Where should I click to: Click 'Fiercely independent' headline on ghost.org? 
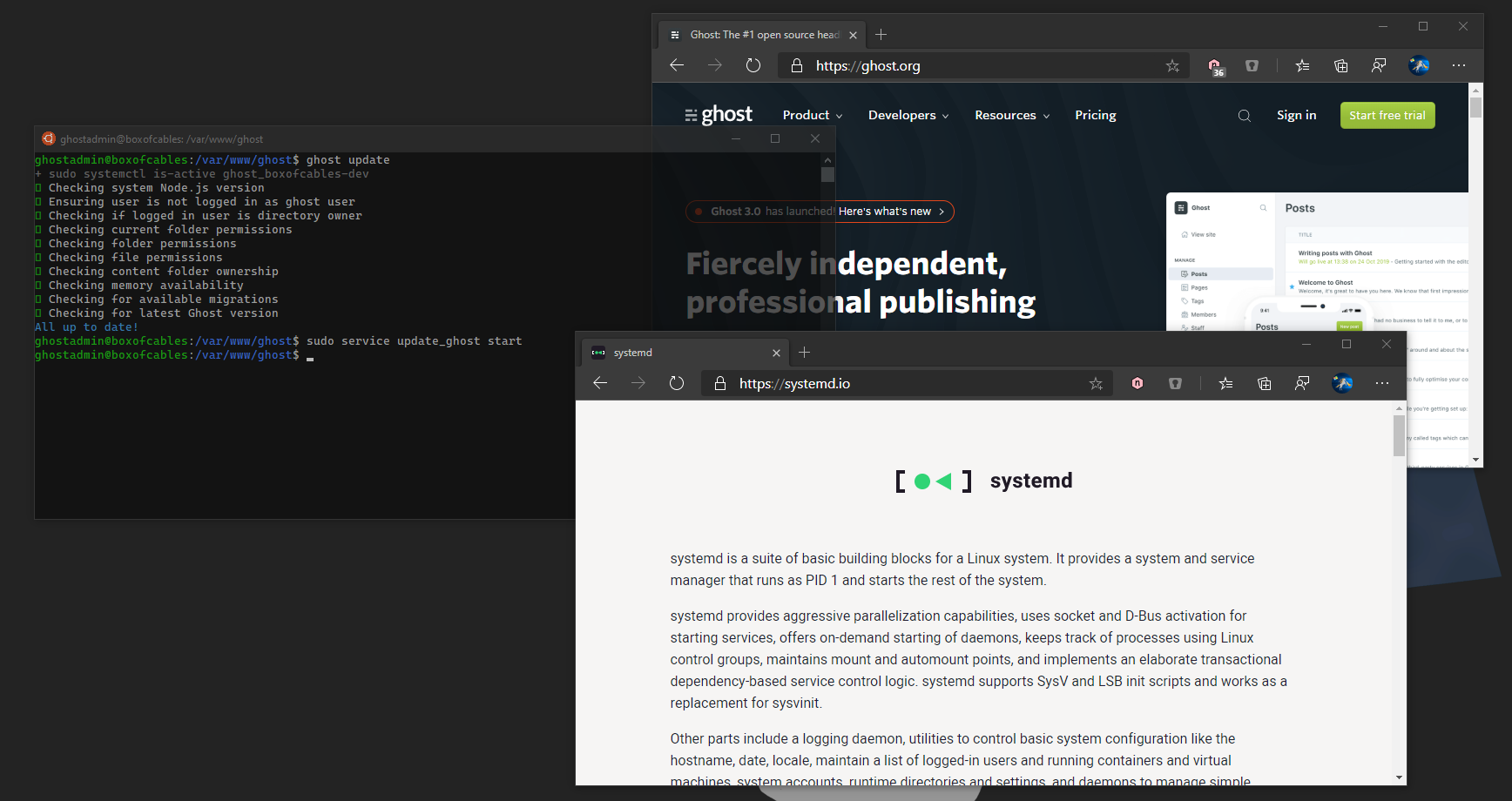click(x=846, y=264)
